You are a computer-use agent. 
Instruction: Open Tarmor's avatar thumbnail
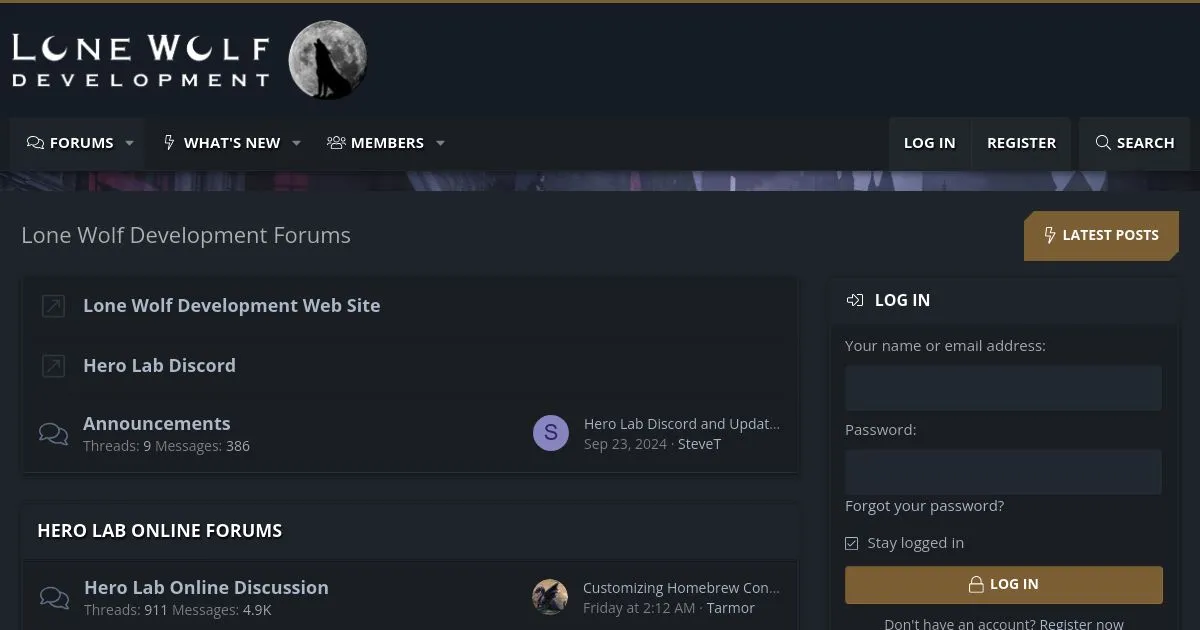[x=550, y=597]
